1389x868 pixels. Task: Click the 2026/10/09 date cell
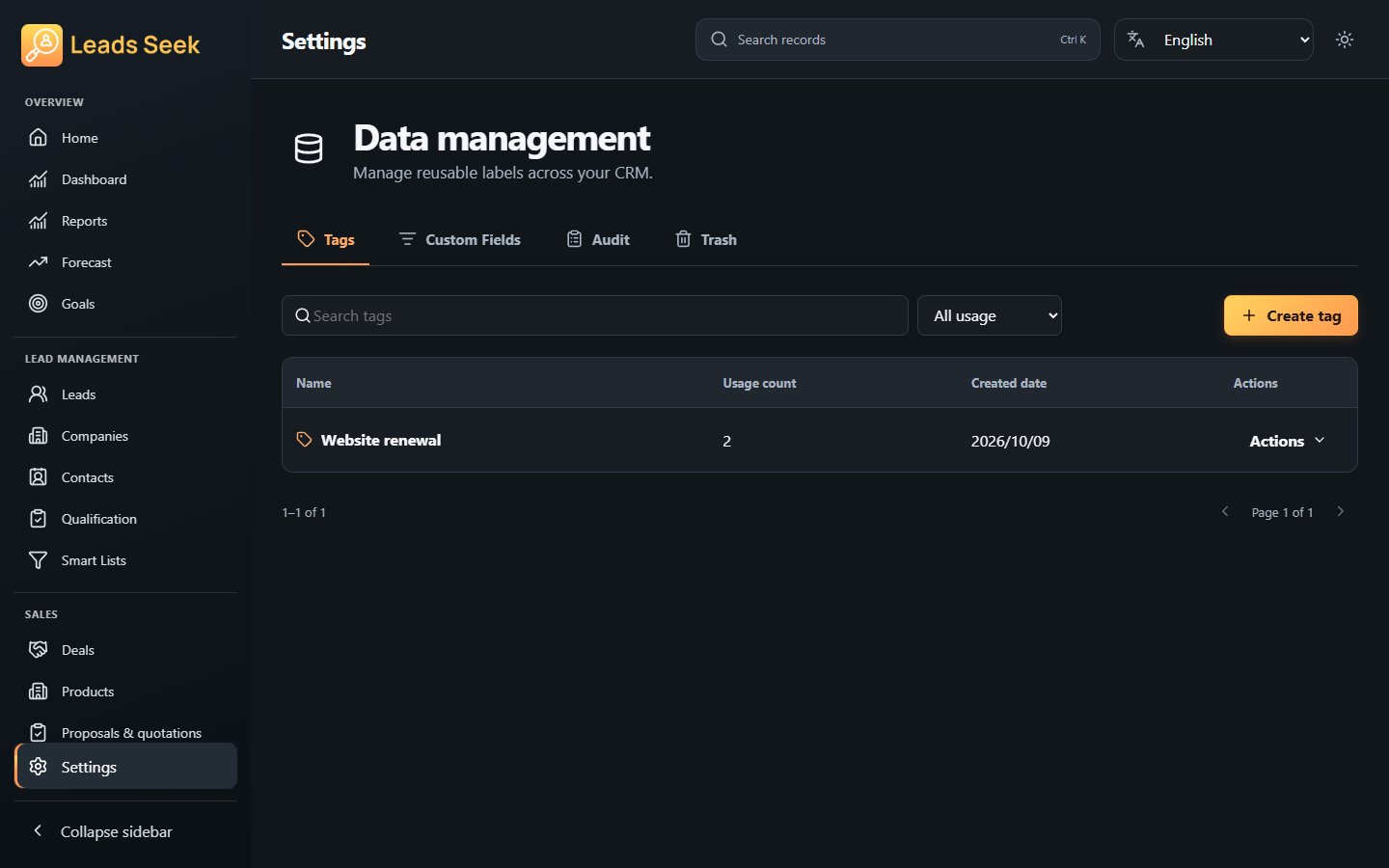click(1010, 441)
